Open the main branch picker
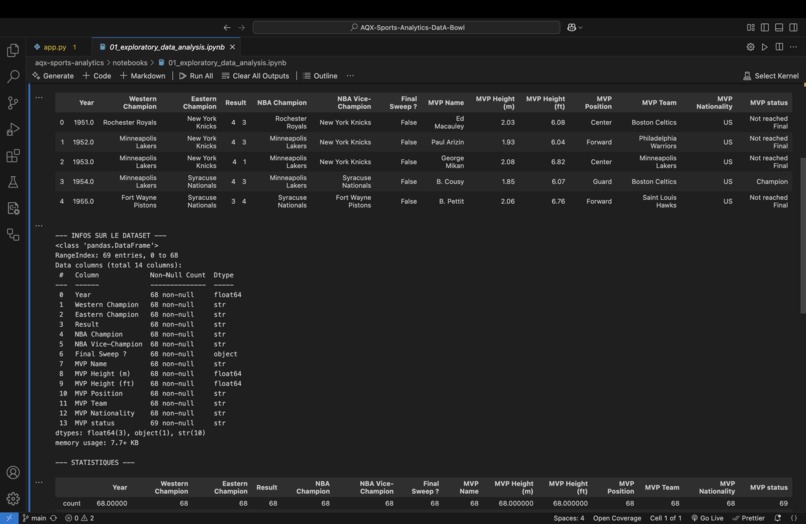The width and height of the screenshot is (806, 524). [x=34, y=518]
